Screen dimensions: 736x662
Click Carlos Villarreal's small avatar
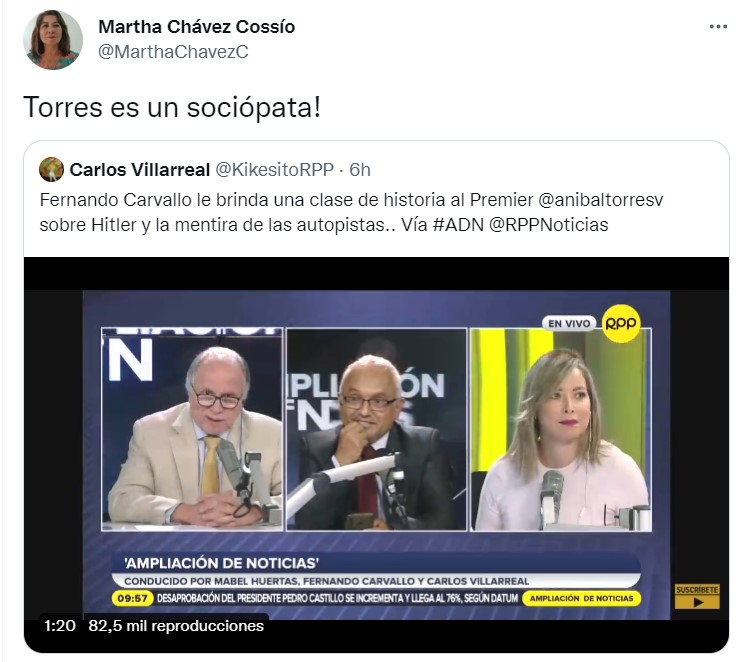pyautogui.click(x=52, y=169)
